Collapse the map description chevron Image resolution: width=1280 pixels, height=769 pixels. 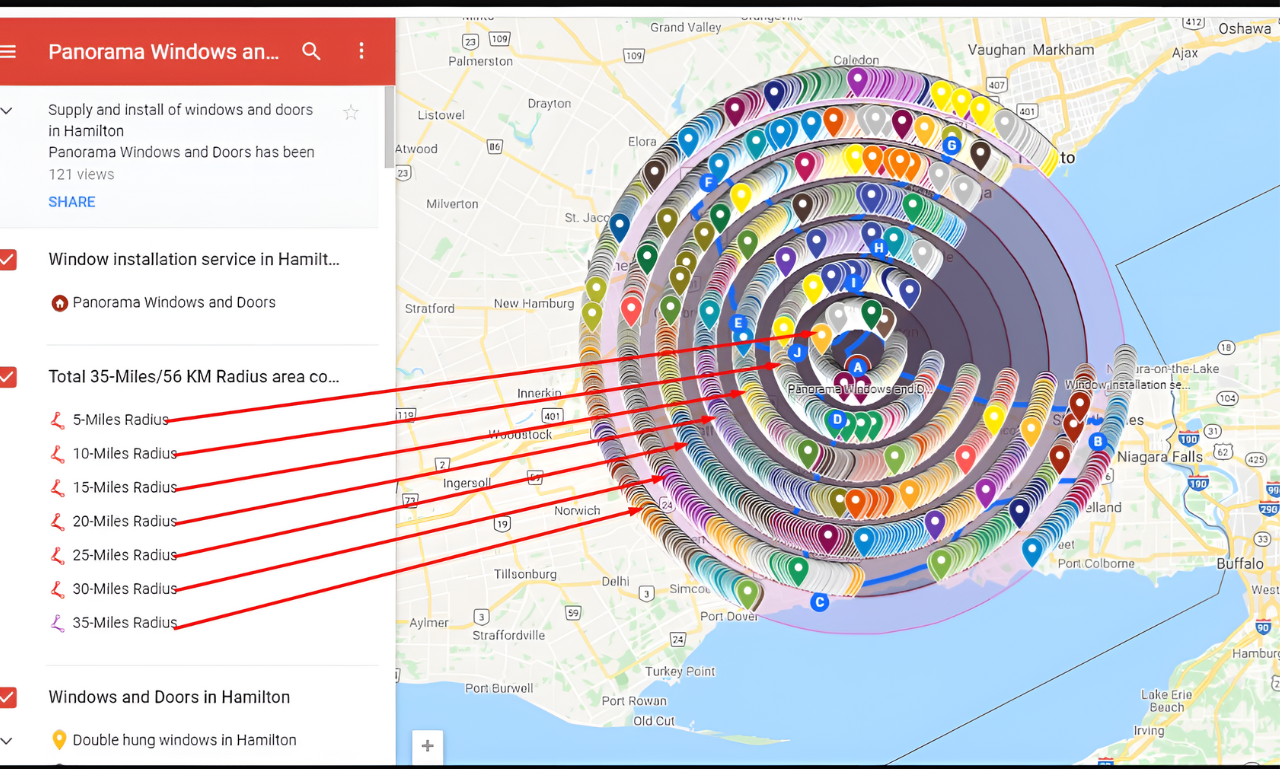(x=7, y=111)
